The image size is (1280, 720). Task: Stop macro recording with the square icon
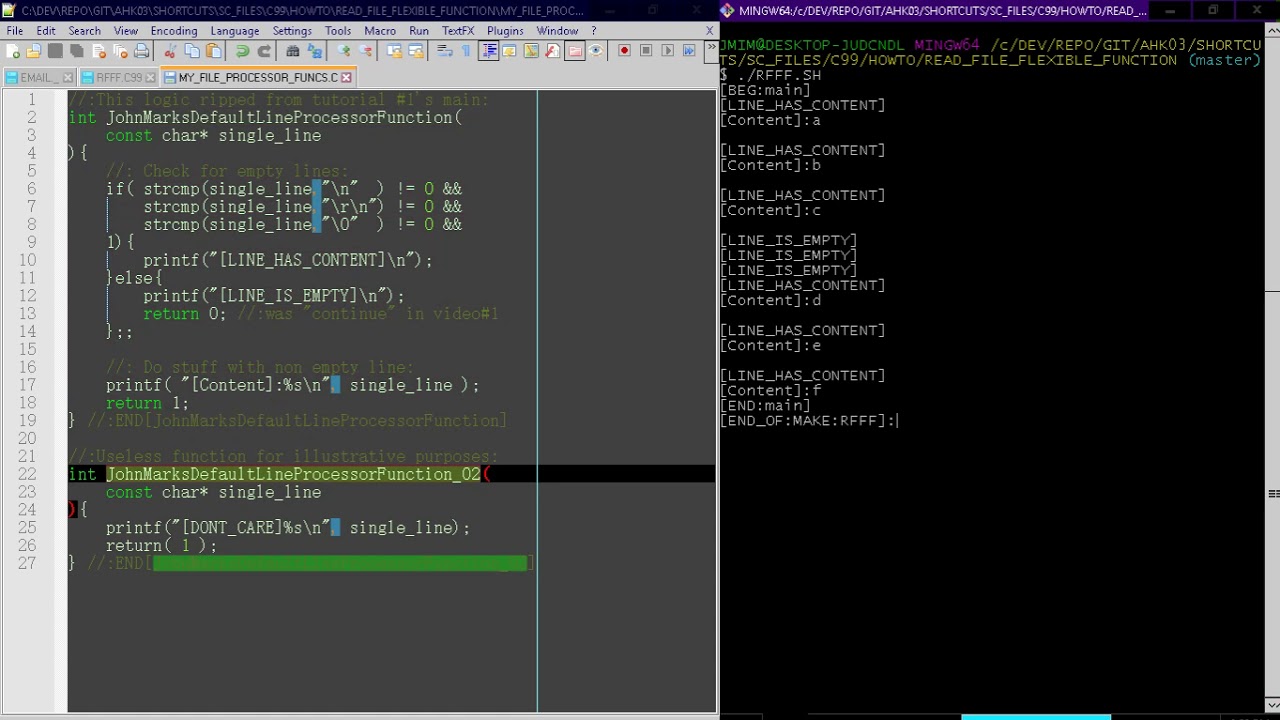click(x=646, y=51)
